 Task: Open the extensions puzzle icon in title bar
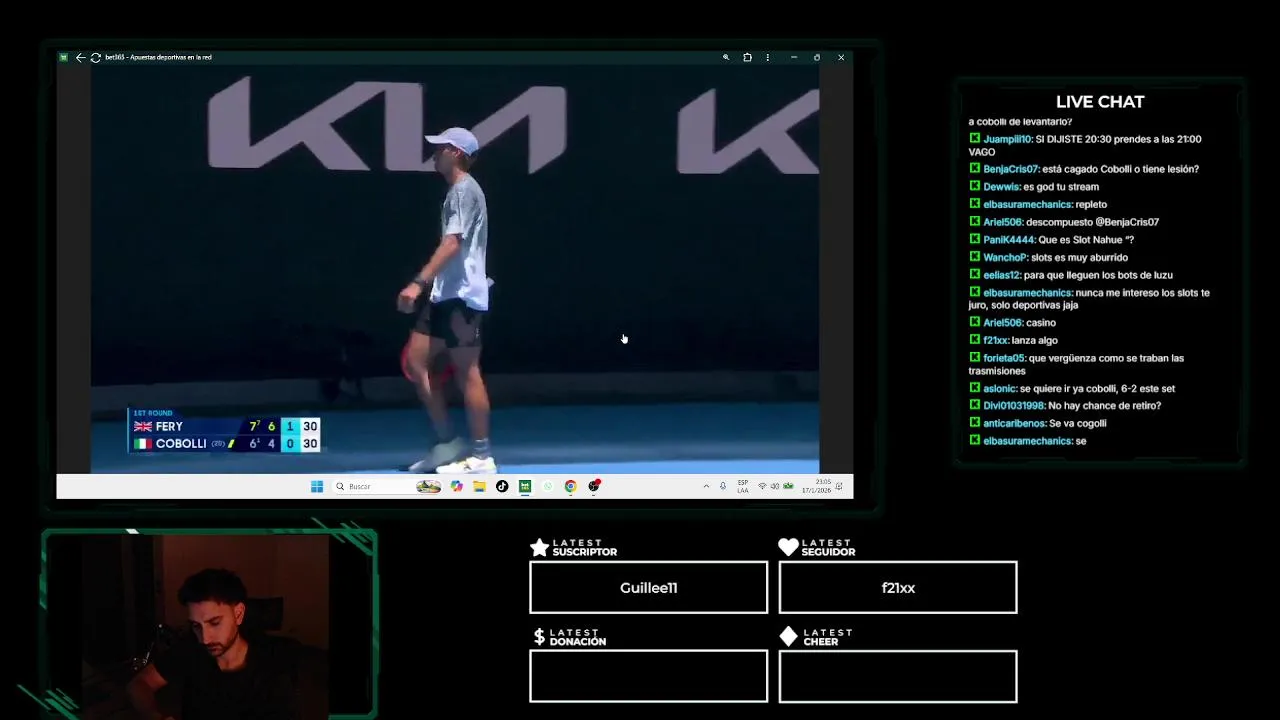747,57
